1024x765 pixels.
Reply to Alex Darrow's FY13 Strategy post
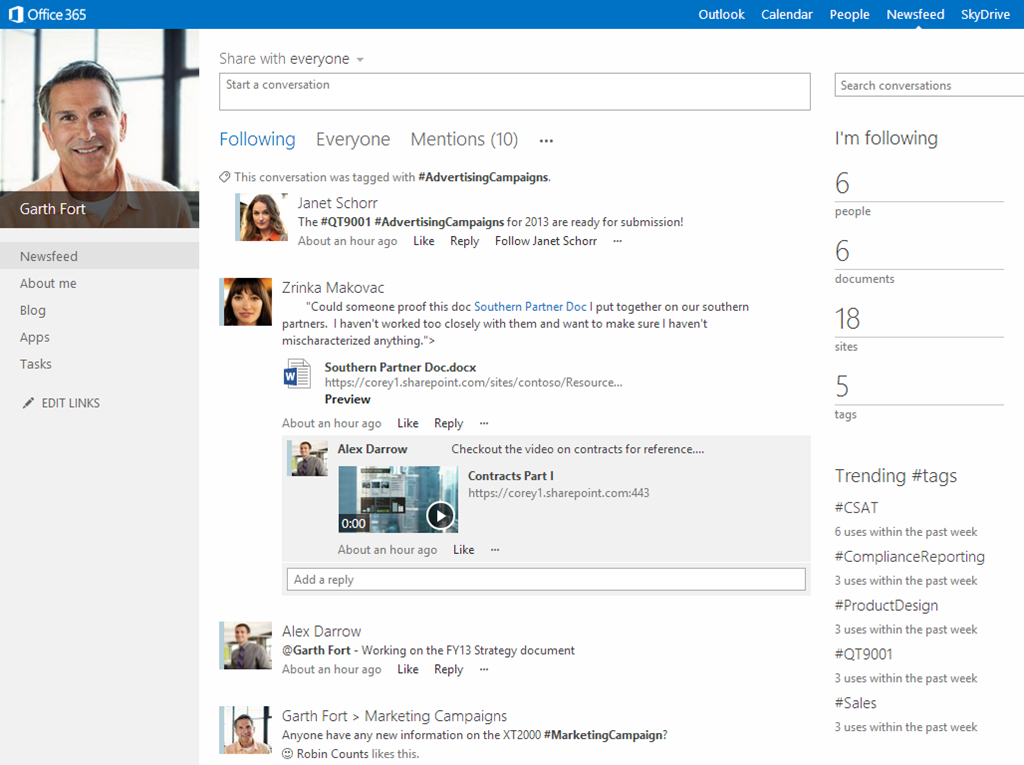[449, 670]
